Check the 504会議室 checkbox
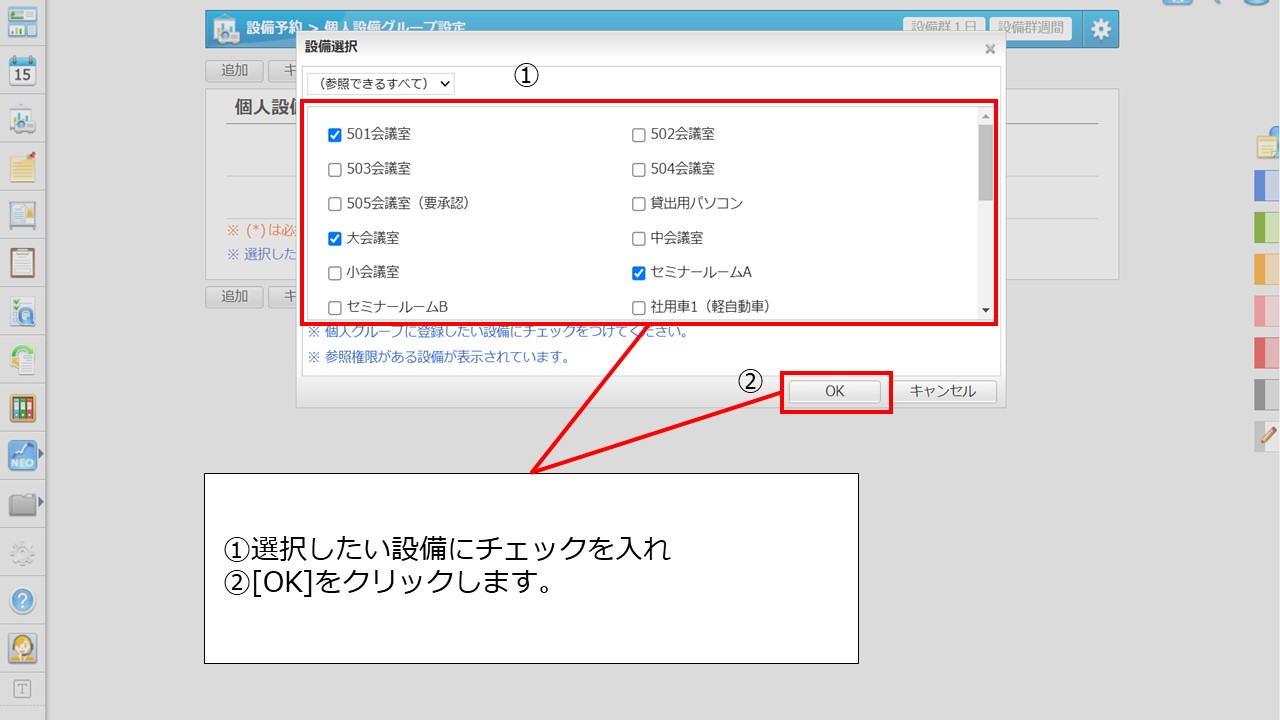1280x720 pixels. pos(639,170)
